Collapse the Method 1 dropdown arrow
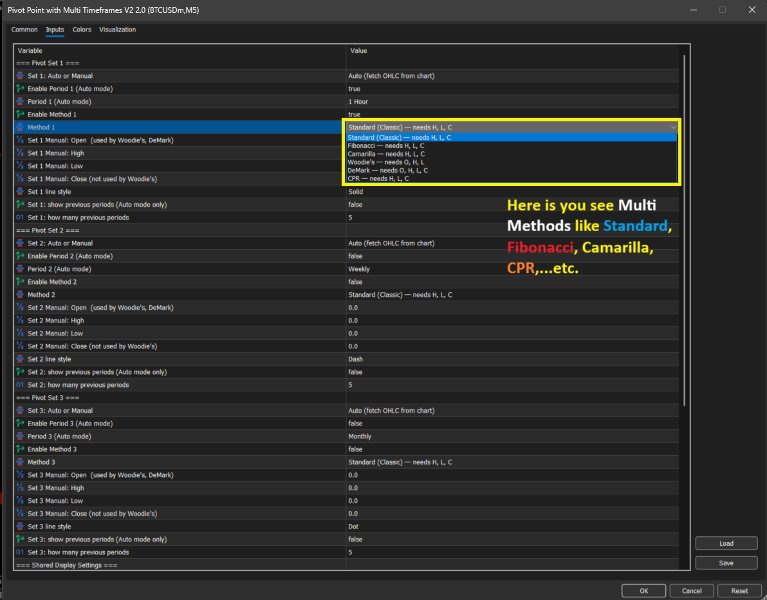The width and height of the screenshot is (767, 600). (673, 127)
